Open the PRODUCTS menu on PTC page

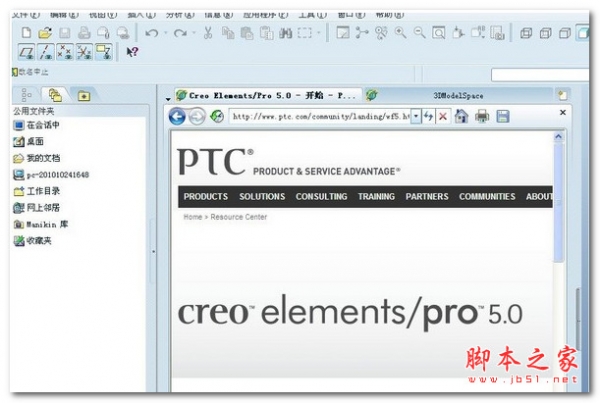pos(206,197)
